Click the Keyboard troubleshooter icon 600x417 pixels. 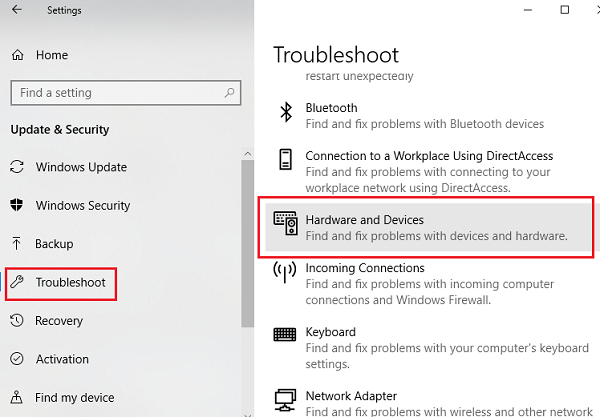[285, 334]
